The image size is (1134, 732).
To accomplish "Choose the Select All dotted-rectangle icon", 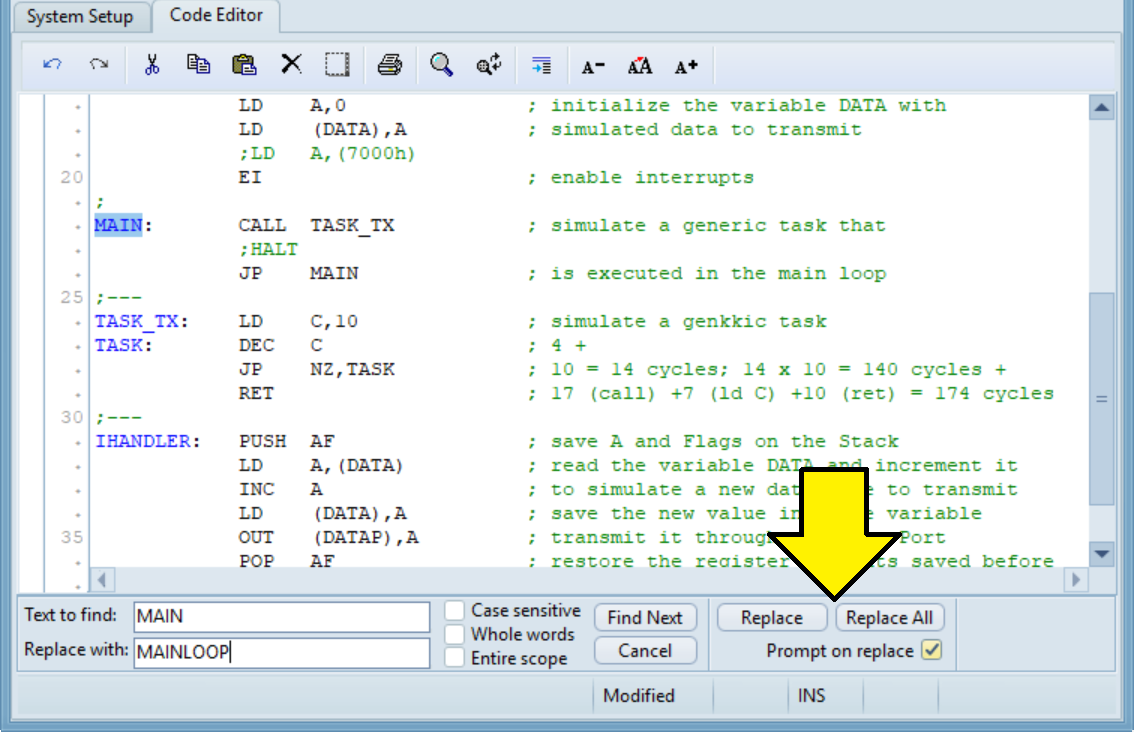I will click(337, 65).
